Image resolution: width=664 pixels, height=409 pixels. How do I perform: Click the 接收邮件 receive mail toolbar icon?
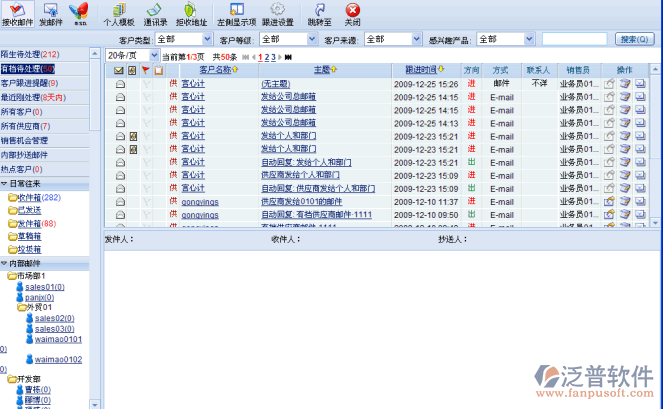tap(18, 13)
